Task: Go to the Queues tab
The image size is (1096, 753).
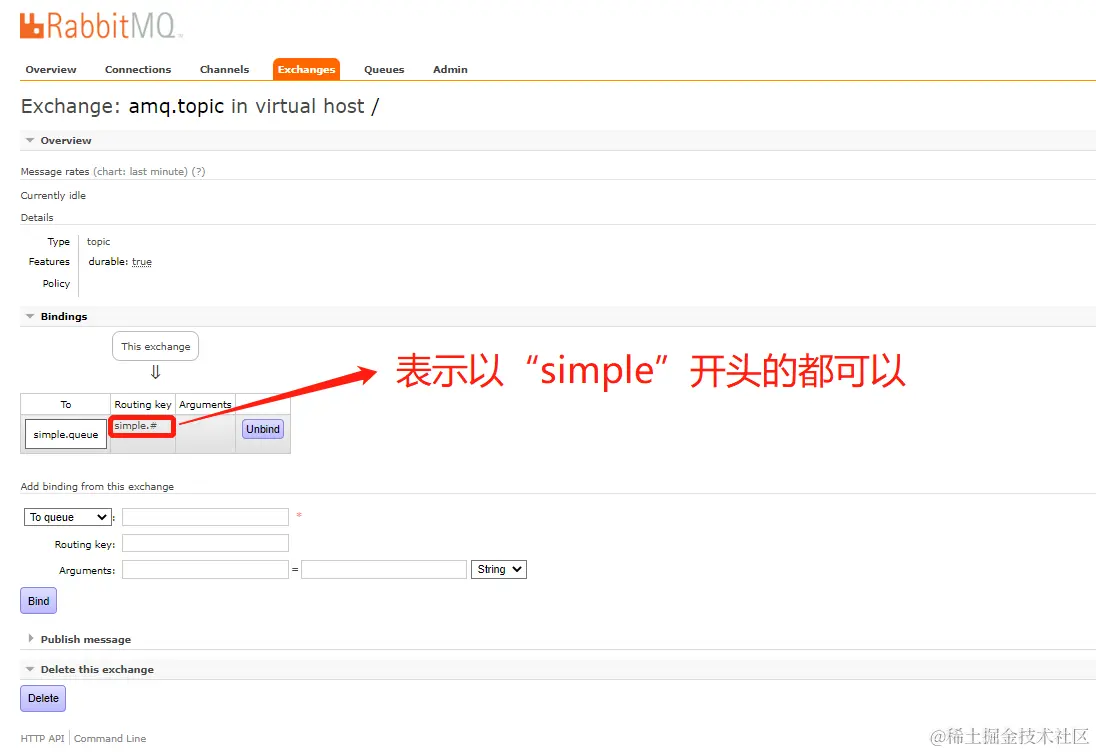Action: coord(384,69)
